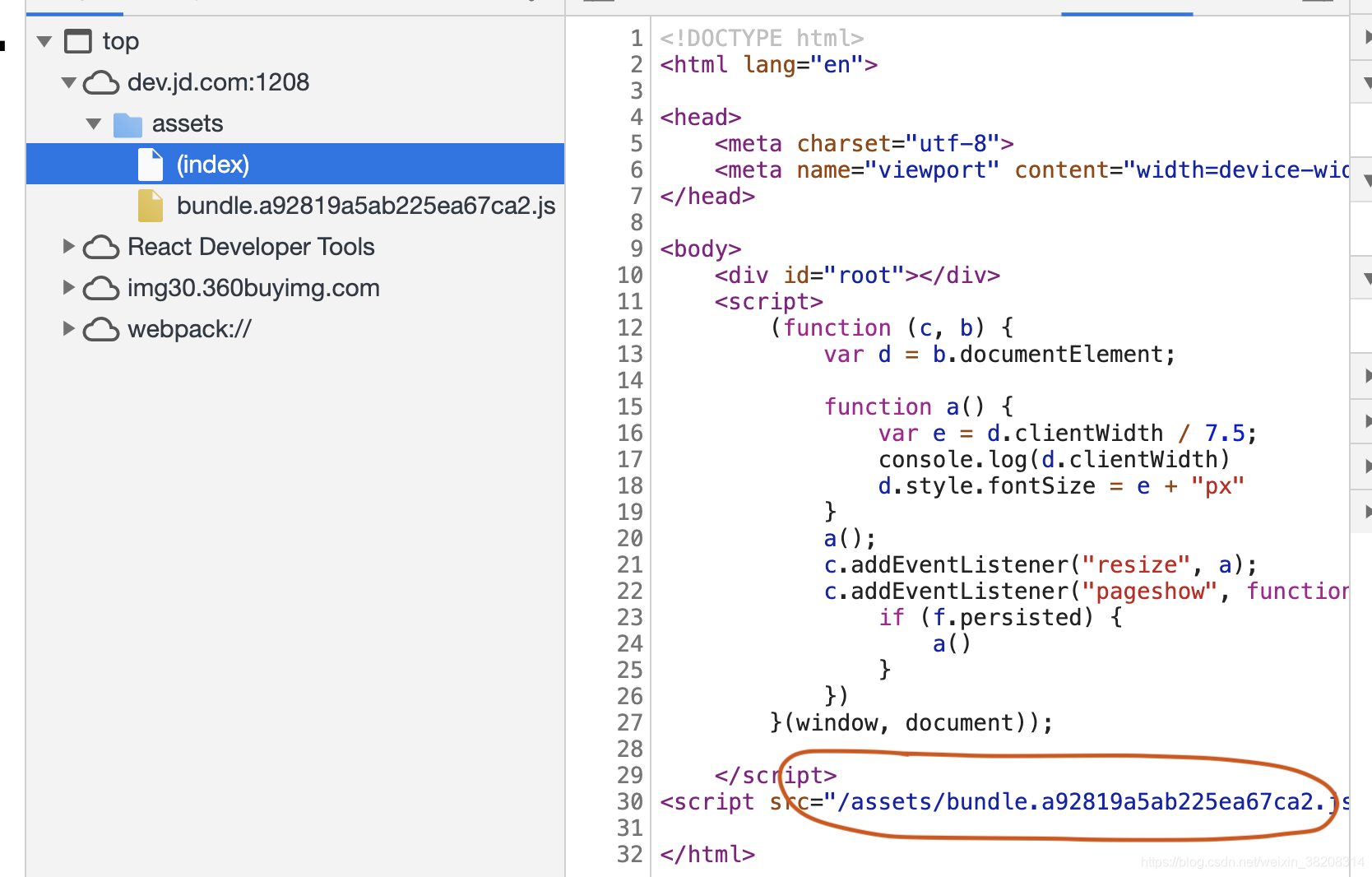Click the assets folder icon
The image size is (1372, 877).
tap(127, 124)
